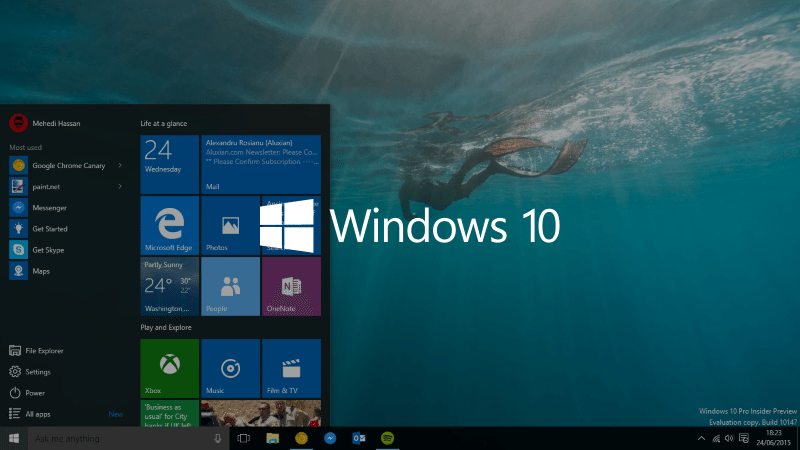Screen dimensions: 800x450
Task: Open Task View from taskbar
Action: click(244, 438)
